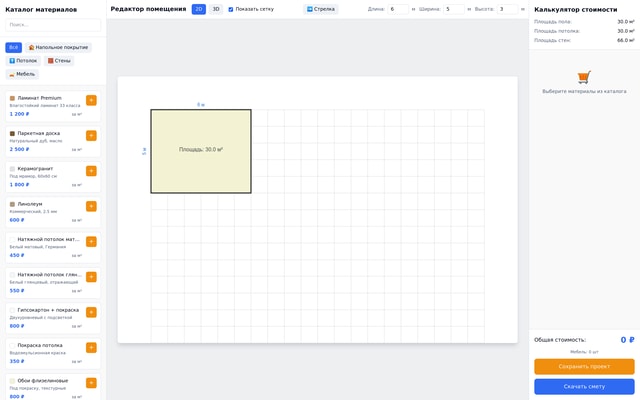Image resolution: width=640 pixels, height=400 pixels.
Task: Filter catalog by Напольное покрытие
Action: tap(58, 47)
